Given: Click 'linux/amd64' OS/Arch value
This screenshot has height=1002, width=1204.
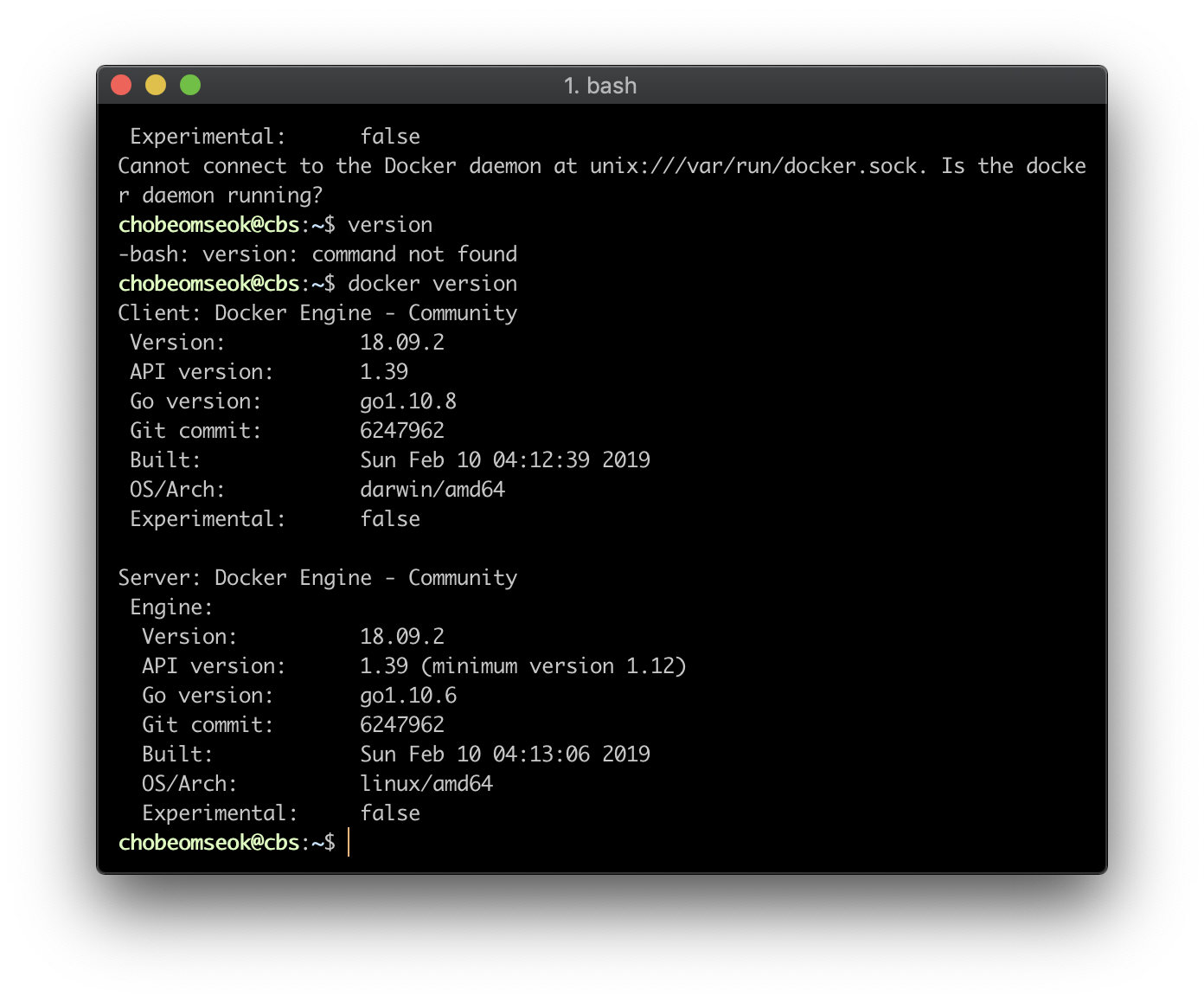Looking at the screenshot, I should coord(426,784).
